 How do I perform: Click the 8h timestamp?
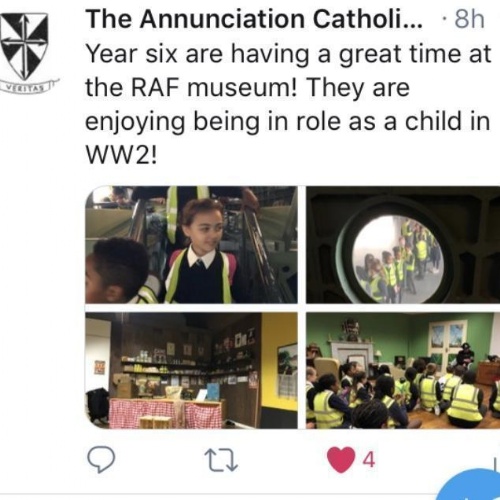tap(469, 19)
